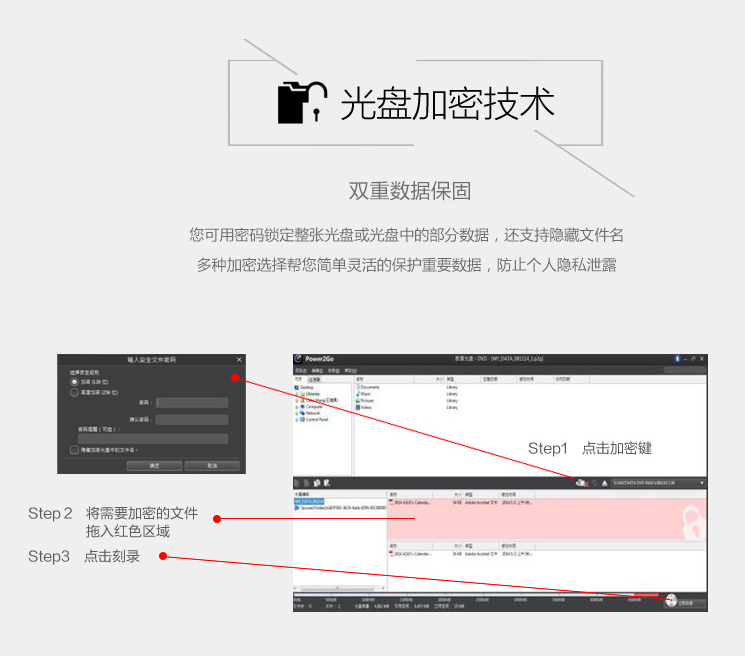Click the encrypt disc key icon

tap(582, 483)
